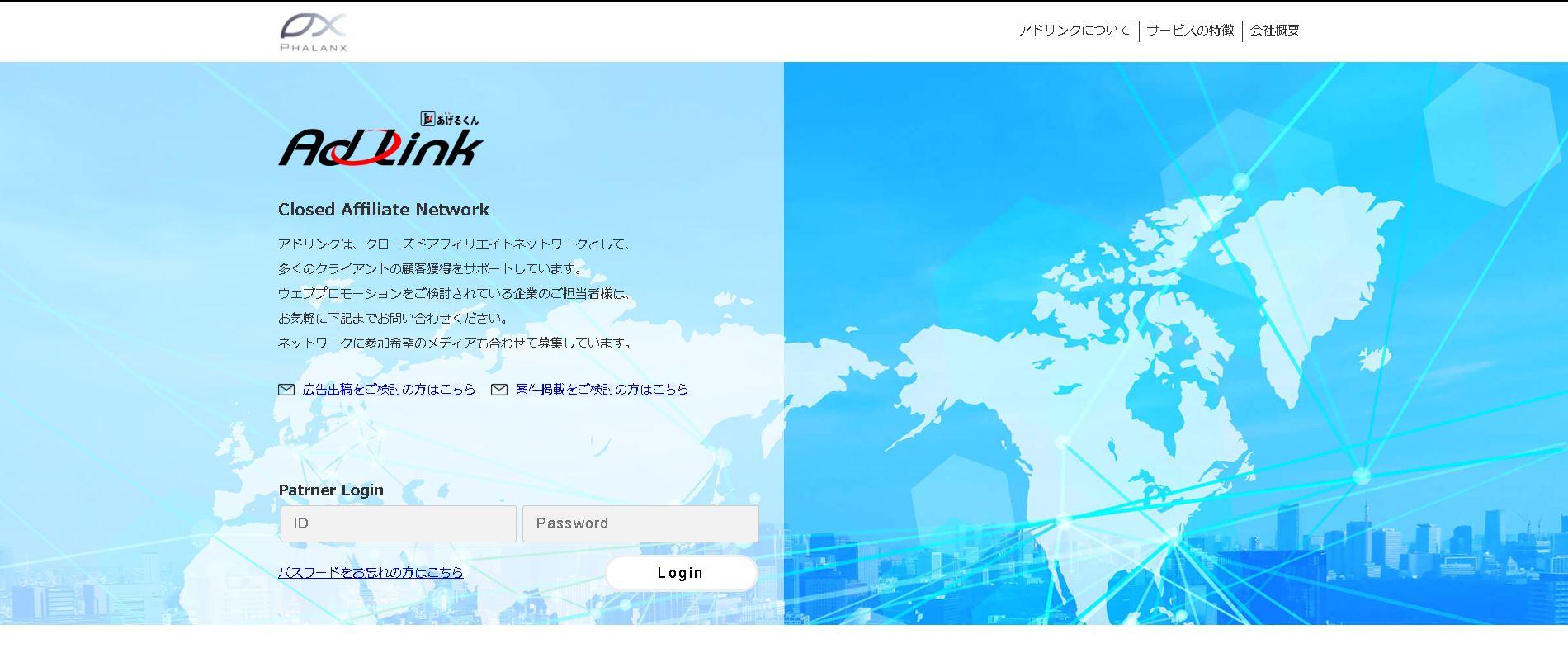Image resolution: width=1568 pixels, height=658 pixels.
Task: Click the あげるくん badge above AdLink logo
Action: tap(450, 119)
